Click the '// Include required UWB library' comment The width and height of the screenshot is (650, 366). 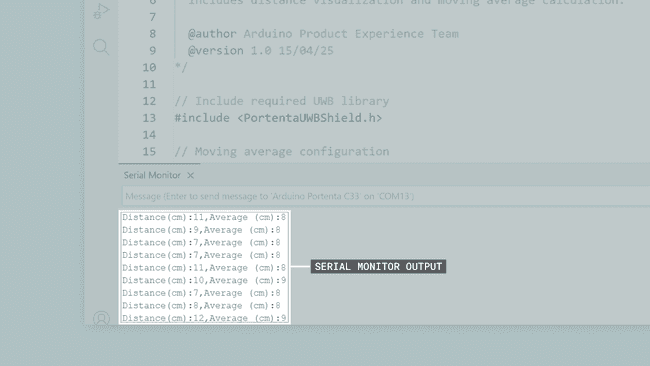(x=281, y=101)
